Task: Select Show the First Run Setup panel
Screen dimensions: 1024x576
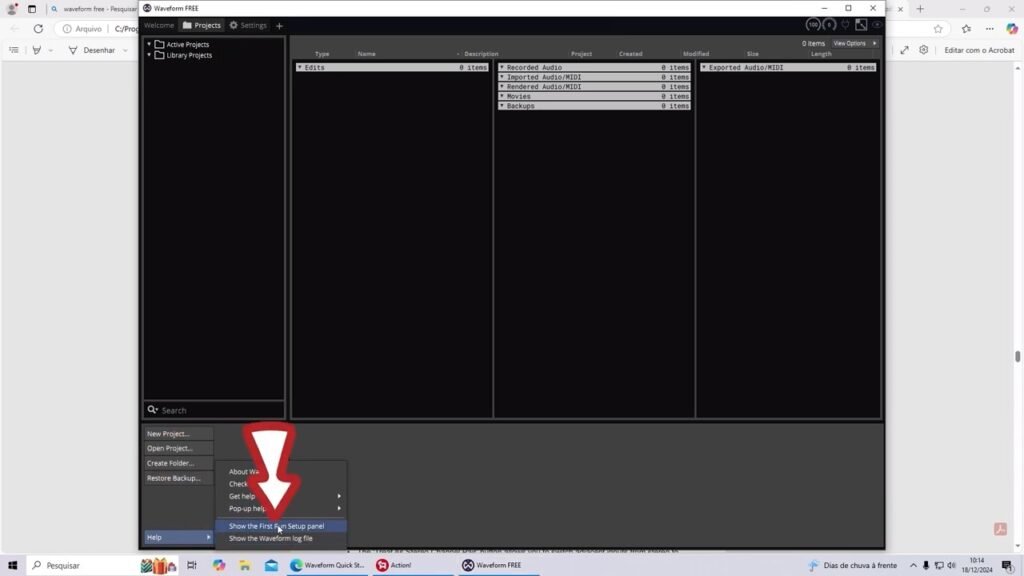Action: pos(281,526)
